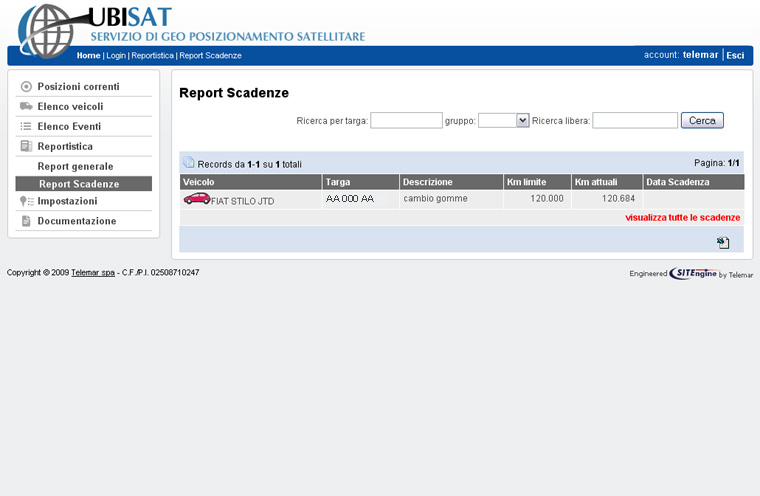
Task: Click the AA 000 AA plate cell
Action: 350,198
